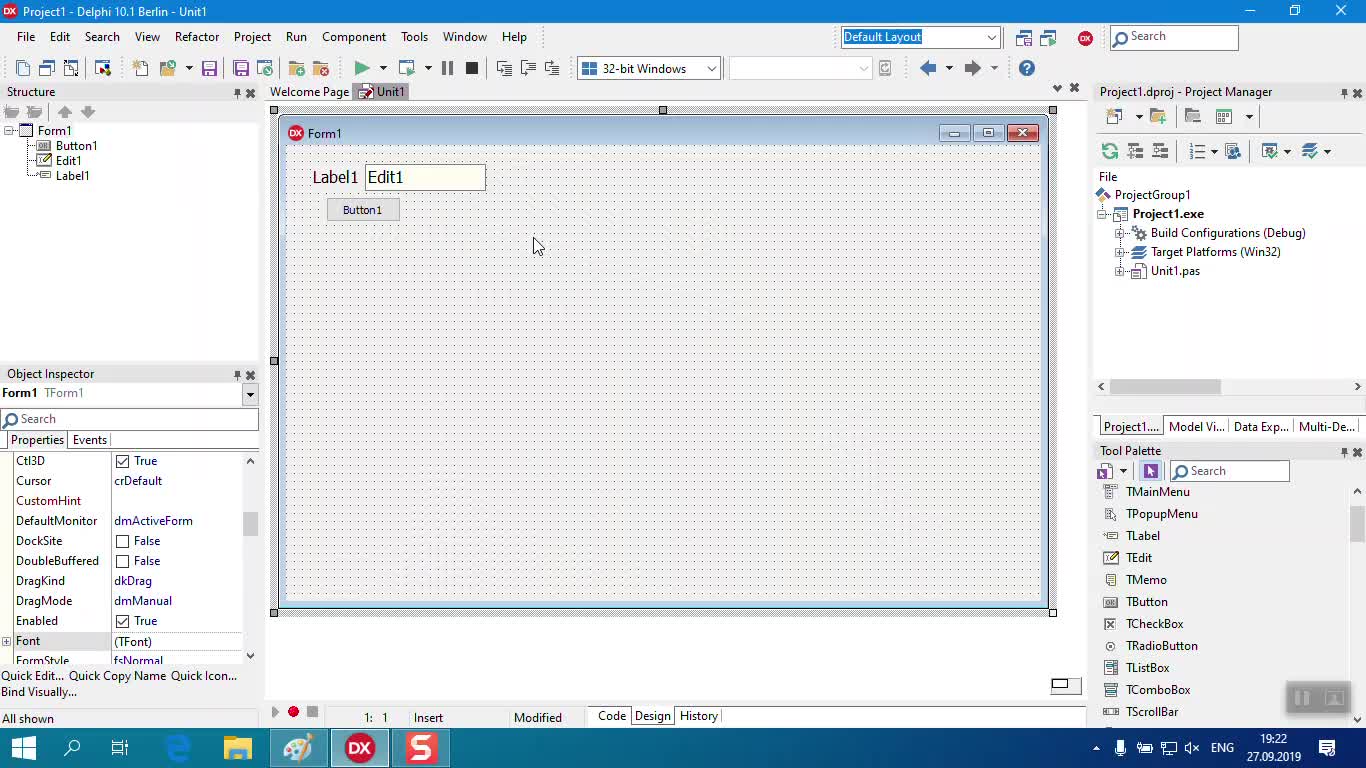The image size is (1366, 768).
Task: Click the Project Manager horizontal scrollbar
Action: pos(1230,387)
